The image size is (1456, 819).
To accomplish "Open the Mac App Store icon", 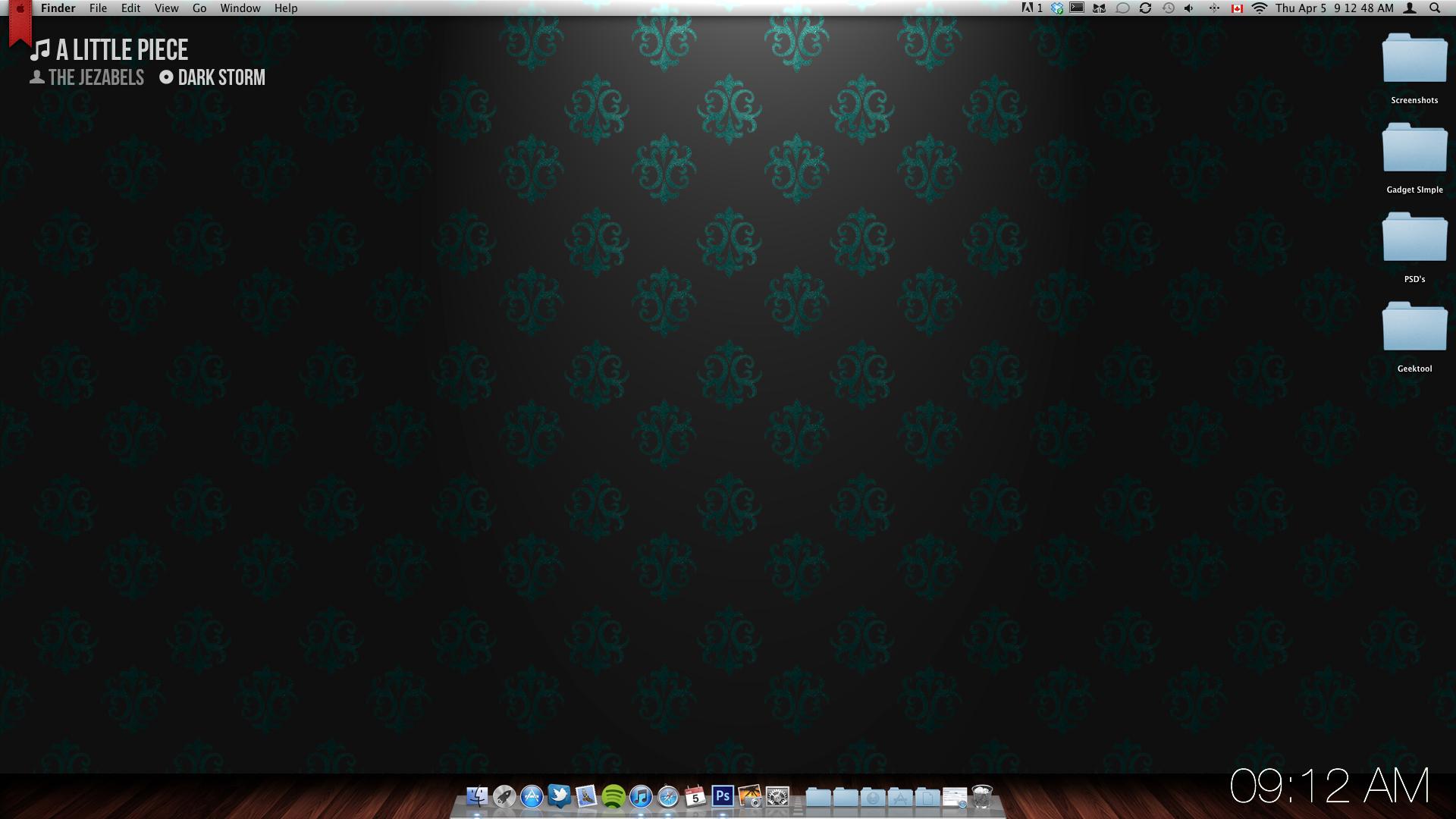I will 532,796.
